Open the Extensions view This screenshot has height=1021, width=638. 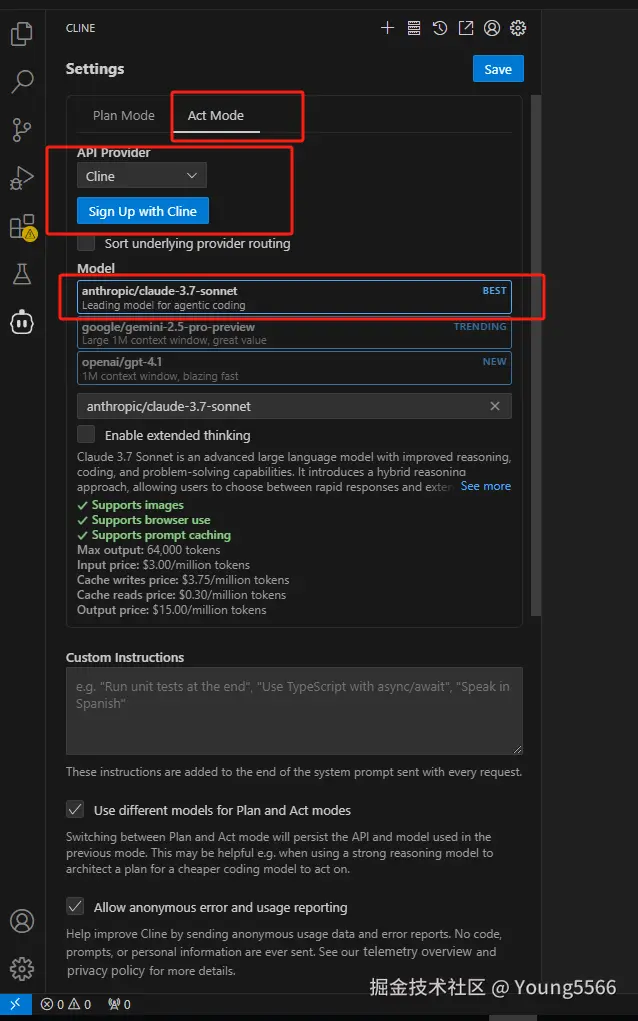(22, 227)
